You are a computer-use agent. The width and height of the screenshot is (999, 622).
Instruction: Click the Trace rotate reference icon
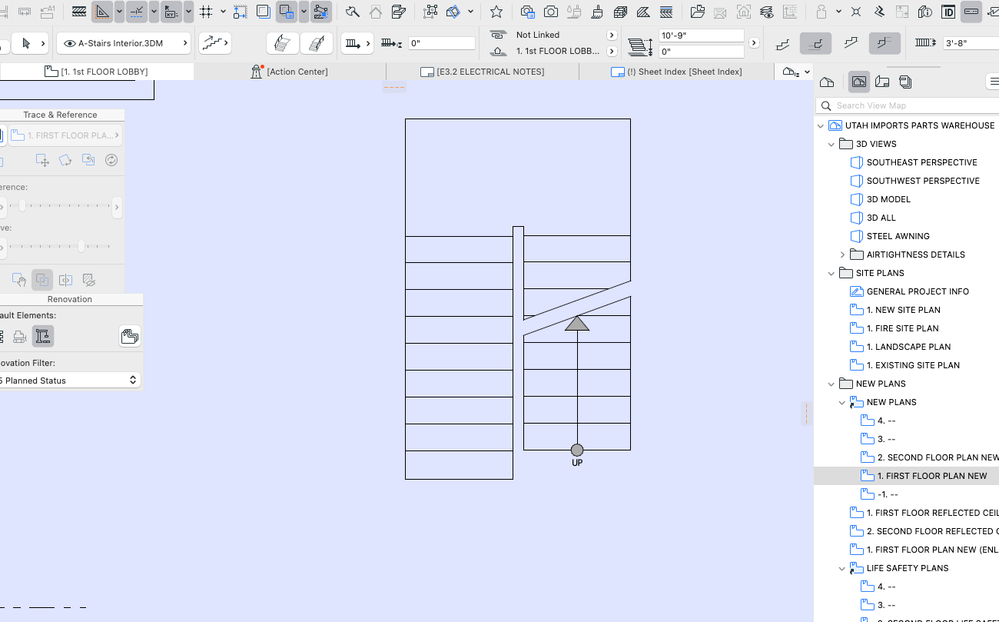(x=65, y=160)
